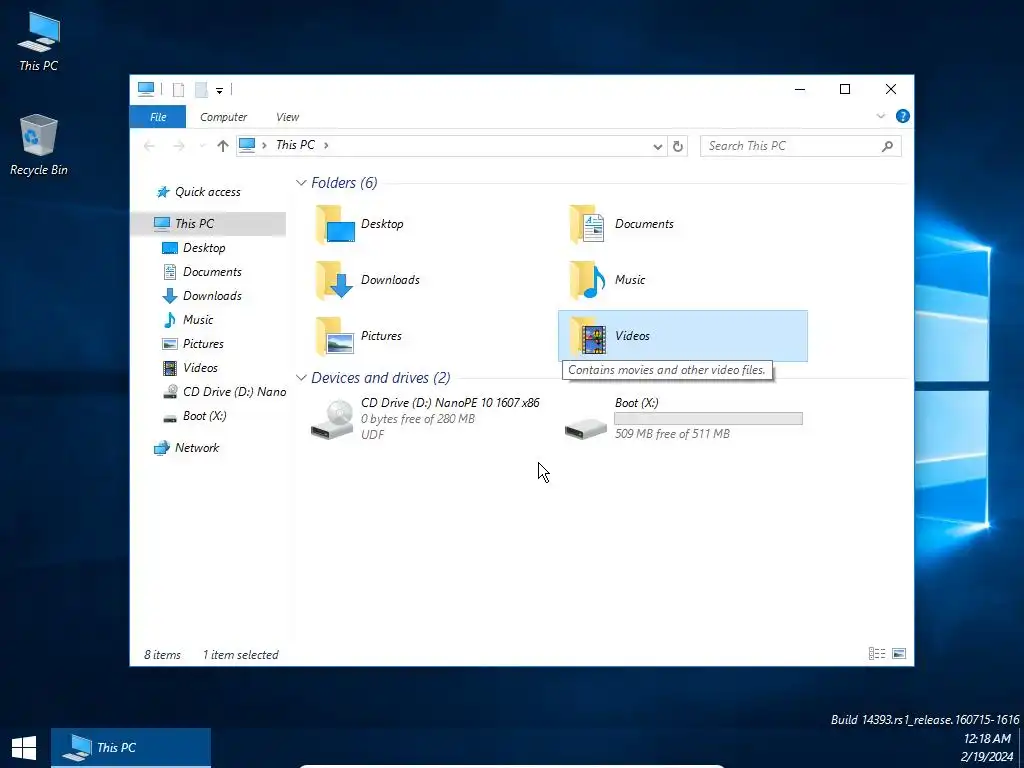Click chevron after This PC in address bar
Screen dimensions: 1024x768
326,145
